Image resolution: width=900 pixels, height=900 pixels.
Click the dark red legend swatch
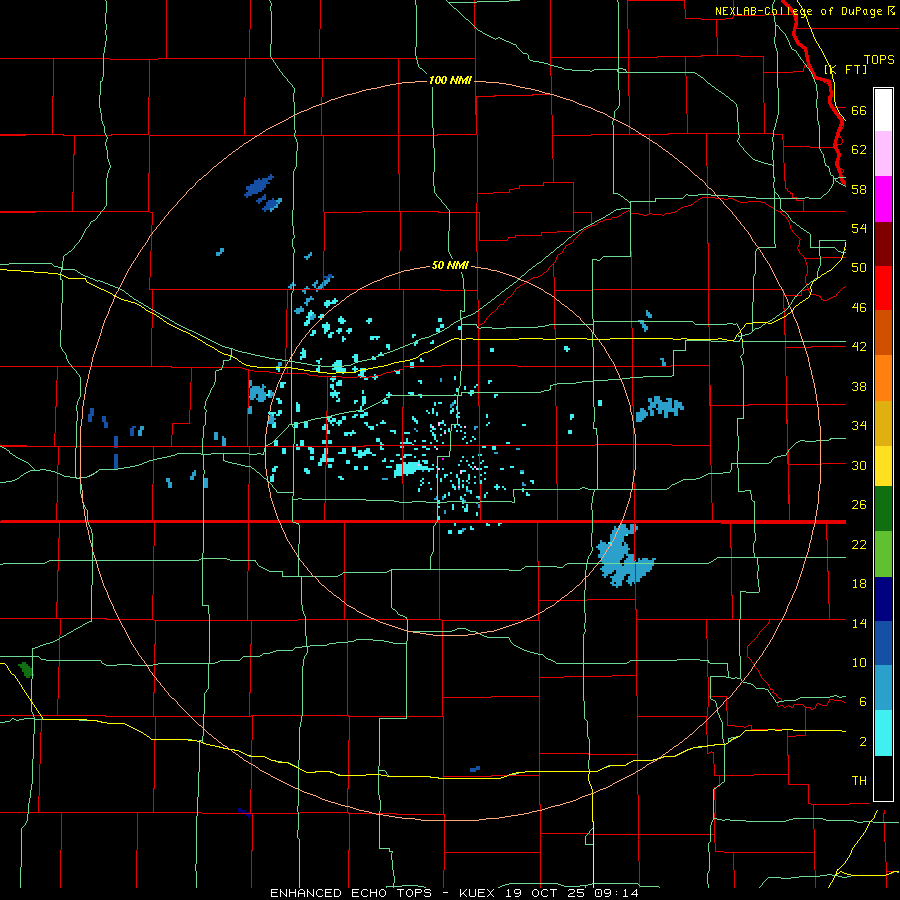pyautogui.click(x=883, y=244)
